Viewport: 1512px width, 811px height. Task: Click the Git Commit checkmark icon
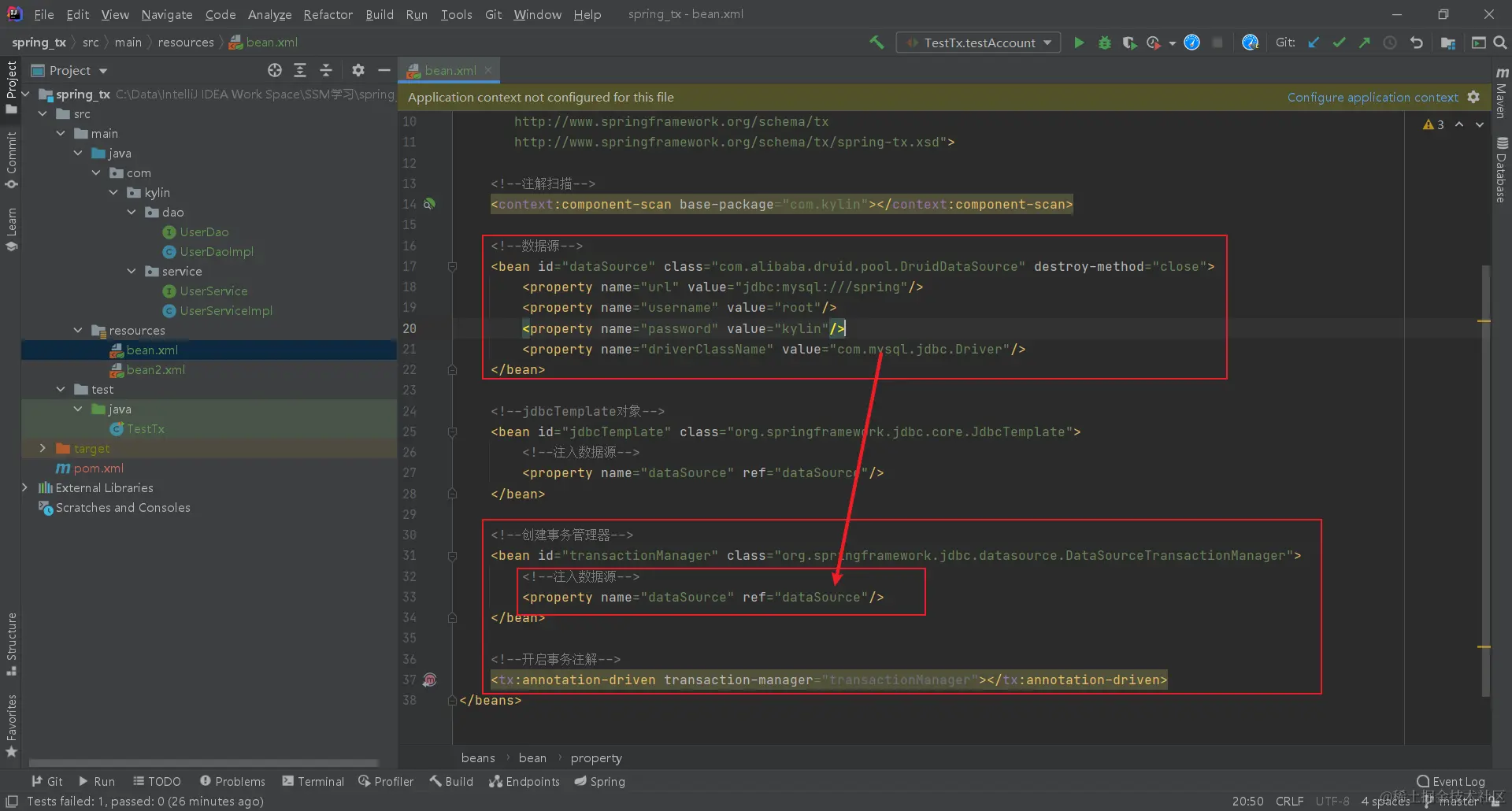1339,43
